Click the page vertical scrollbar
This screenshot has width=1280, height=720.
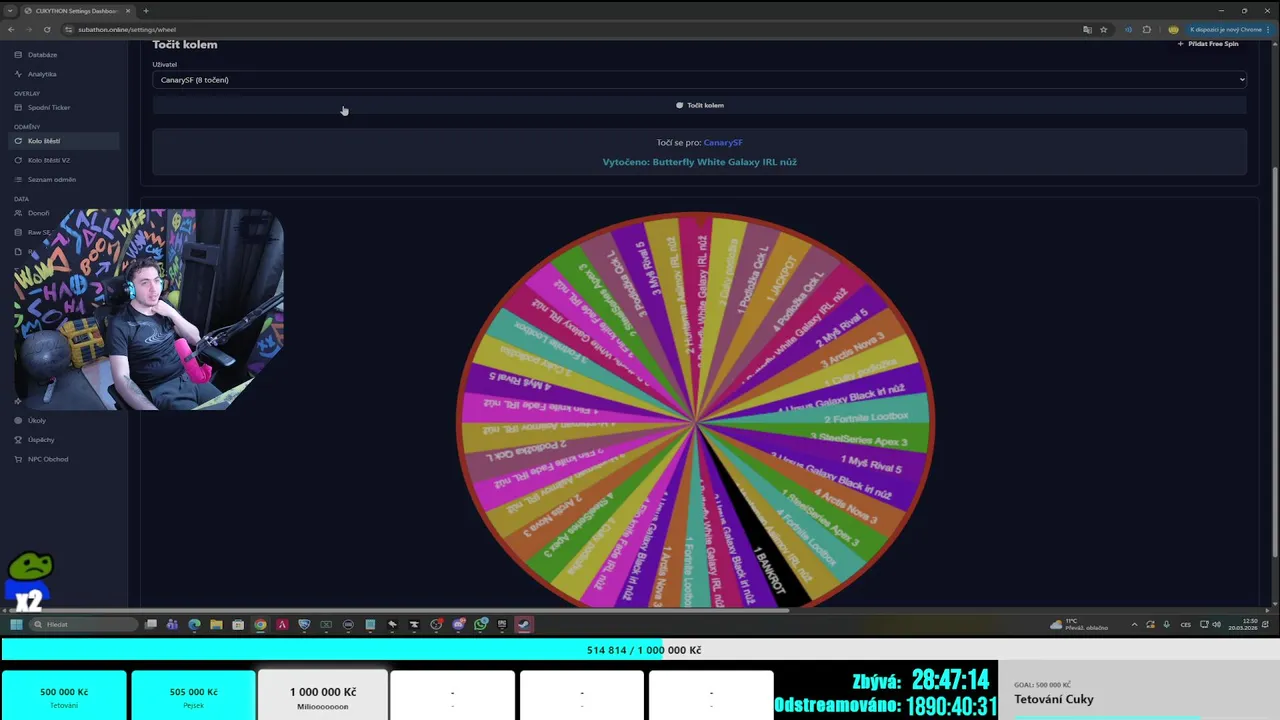1275,362
